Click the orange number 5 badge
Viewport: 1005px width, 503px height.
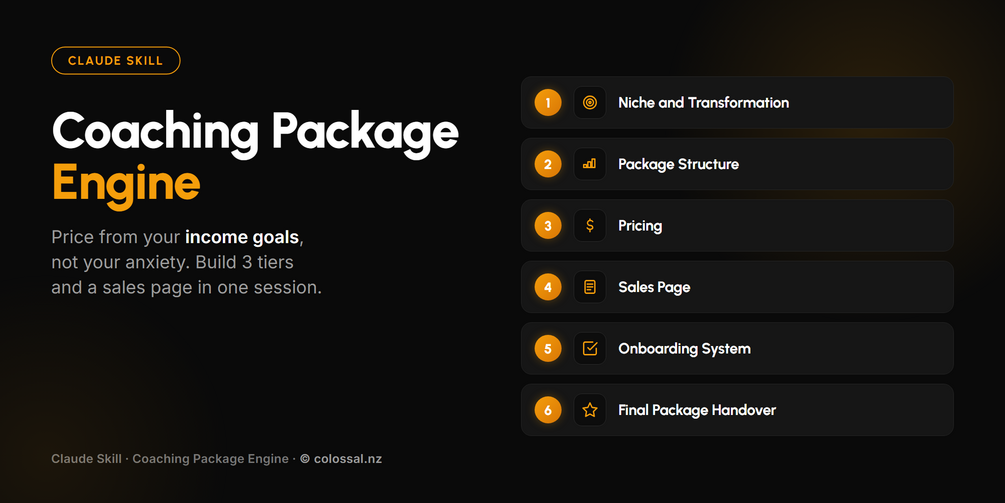548,349
